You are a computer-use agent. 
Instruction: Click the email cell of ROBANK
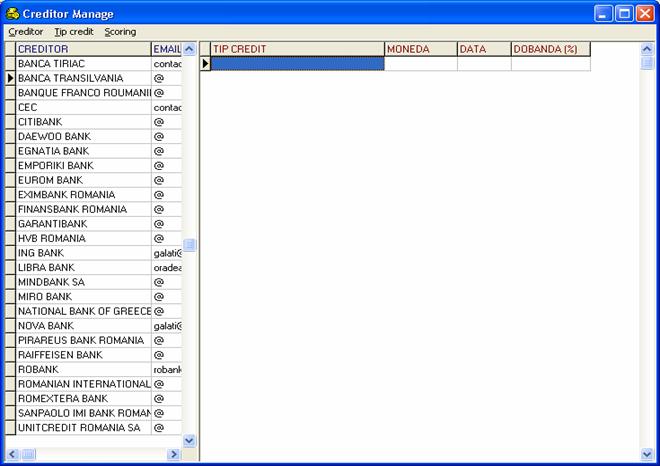167,370
